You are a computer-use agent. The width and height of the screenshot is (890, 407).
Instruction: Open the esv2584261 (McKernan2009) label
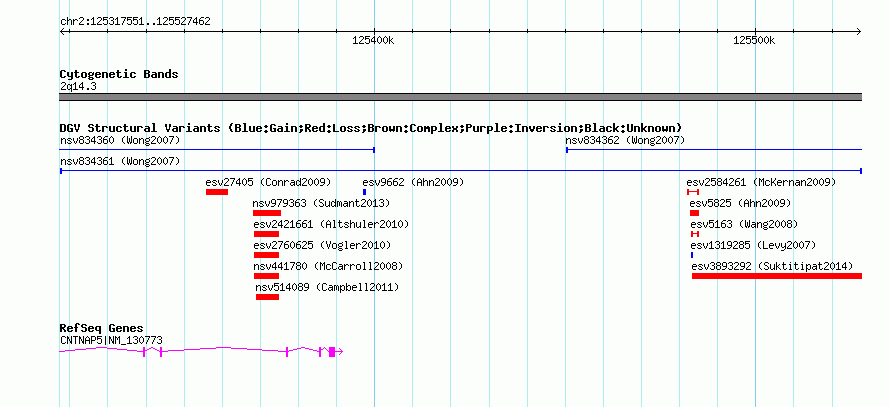tap(761, 182)
